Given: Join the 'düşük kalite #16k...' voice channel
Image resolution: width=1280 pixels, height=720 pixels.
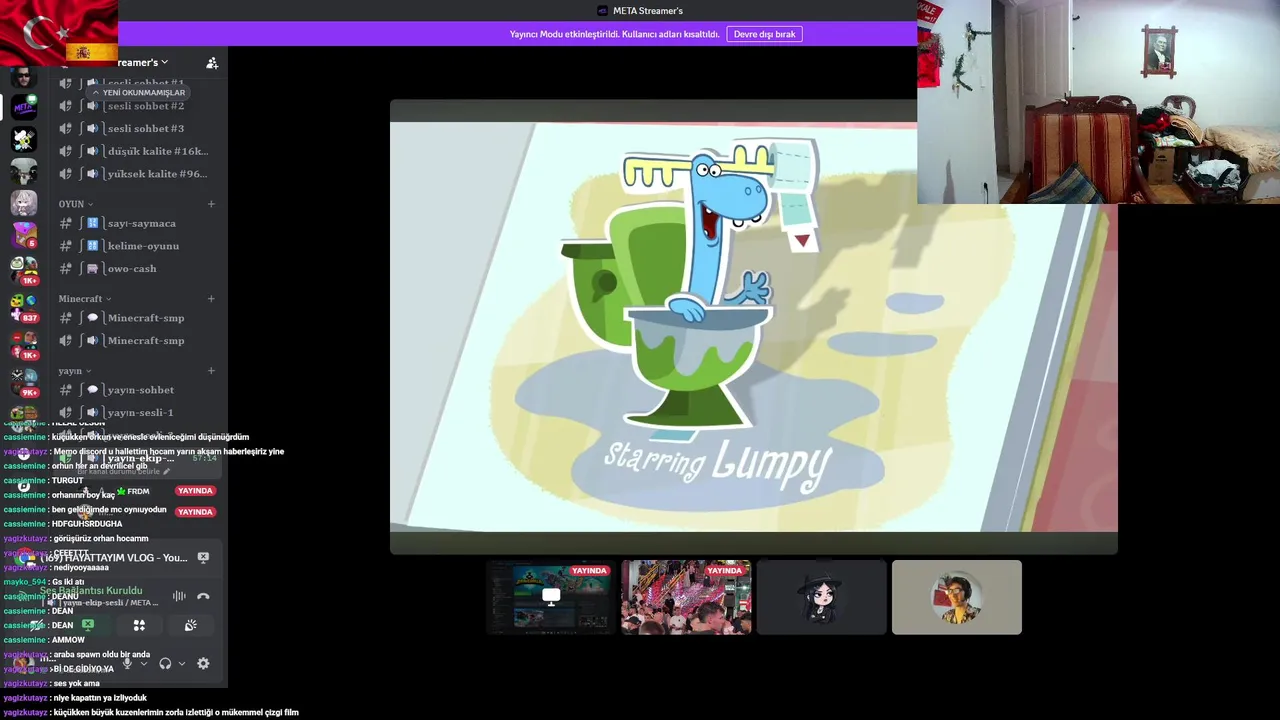Looking at the screenshot, I should [x=138, y=151].
